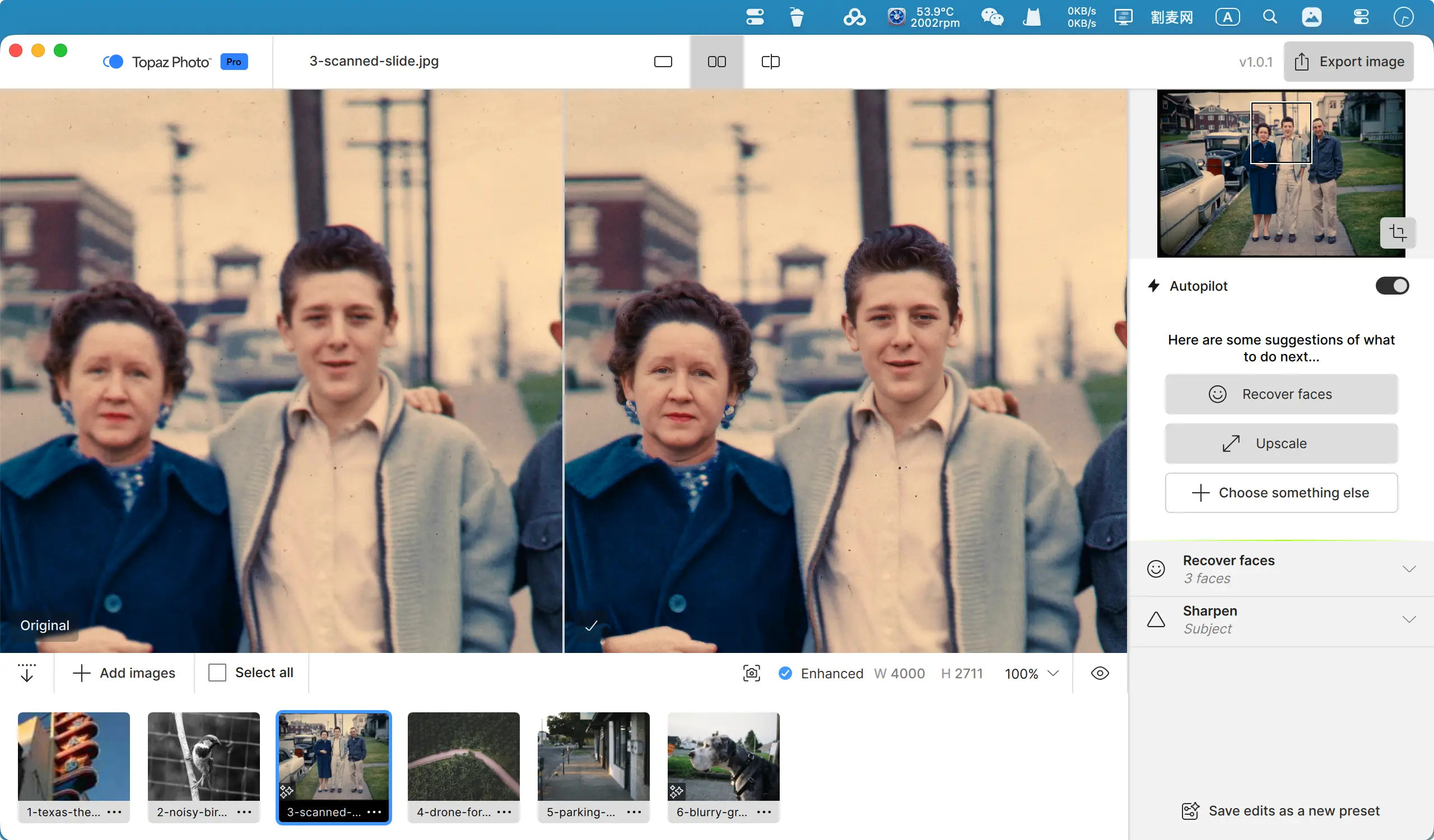Select side-by-side comparison view
The height and width of the screenshot is (840, 1434).
[716, 62]
